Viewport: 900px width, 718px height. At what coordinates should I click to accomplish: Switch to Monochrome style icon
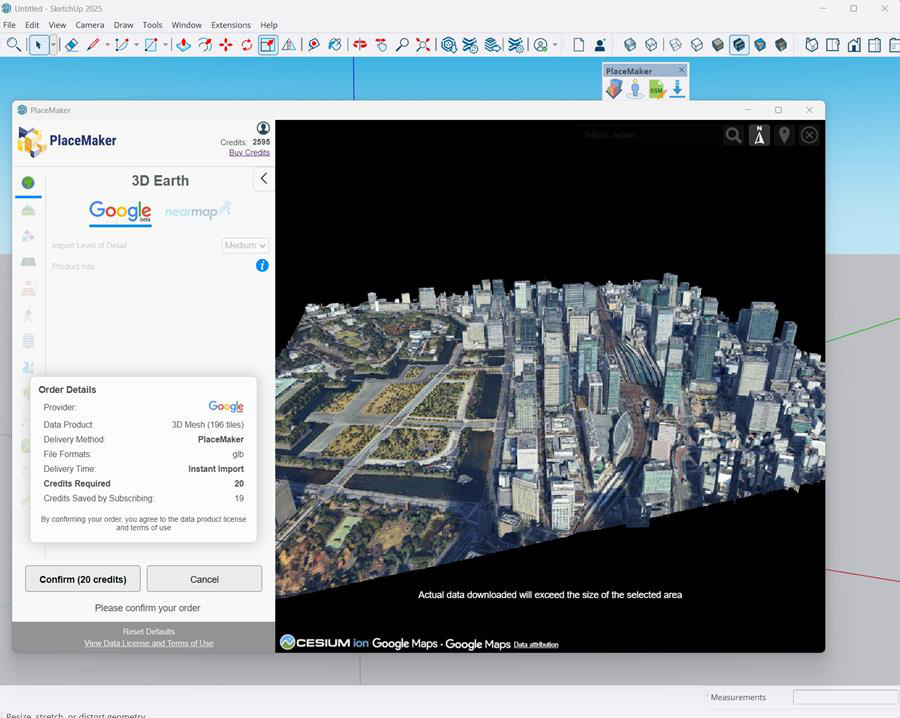pyautogui.click(x=781, y=45)
